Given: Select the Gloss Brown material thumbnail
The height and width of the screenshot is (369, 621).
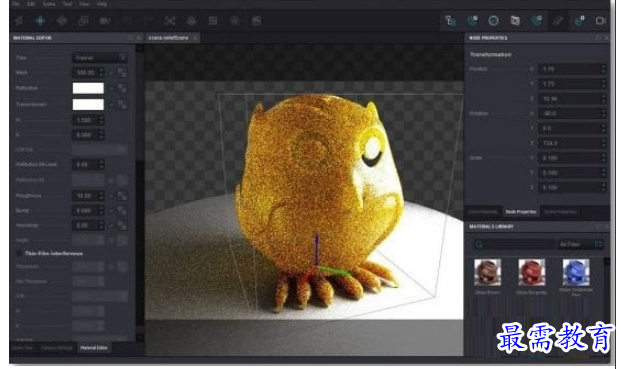Looking at the screenshot, I should 488,272.
